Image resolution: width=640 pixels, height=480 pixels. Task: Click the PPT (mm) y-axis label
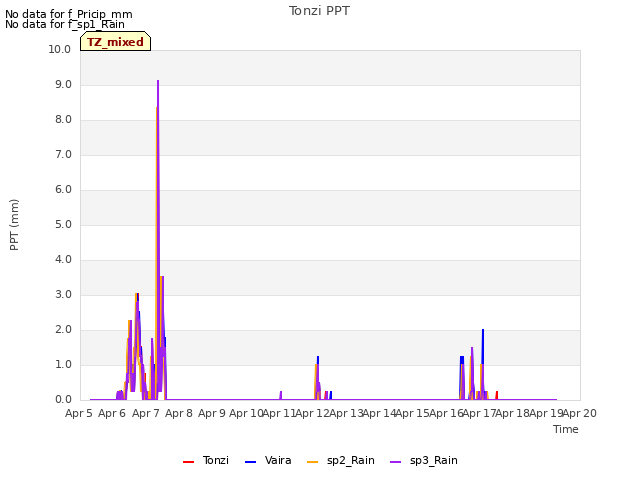point(14,224)
